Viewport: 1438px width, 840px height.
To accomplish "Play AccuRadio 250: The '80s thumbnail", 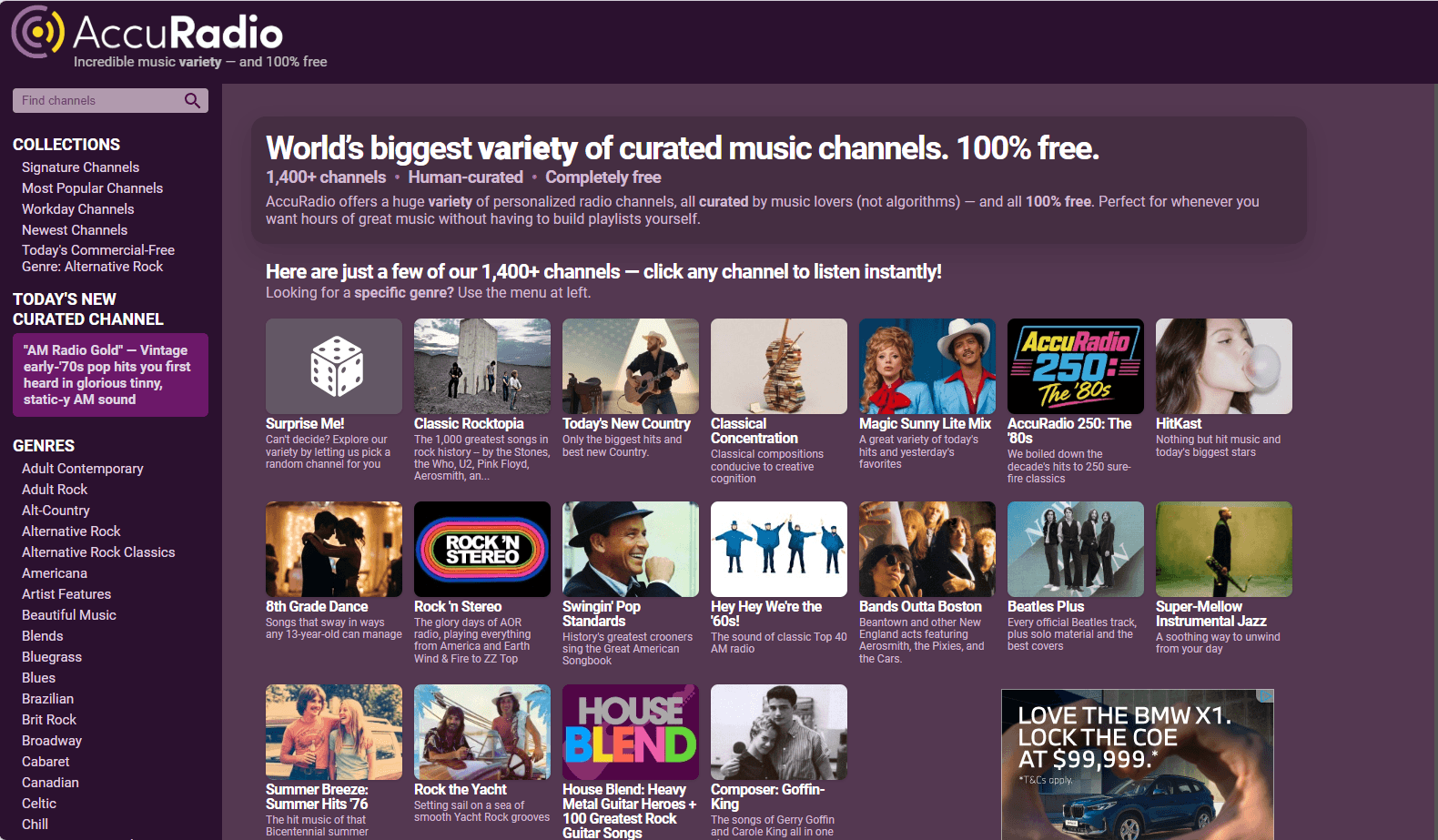I will point(1076,366).
